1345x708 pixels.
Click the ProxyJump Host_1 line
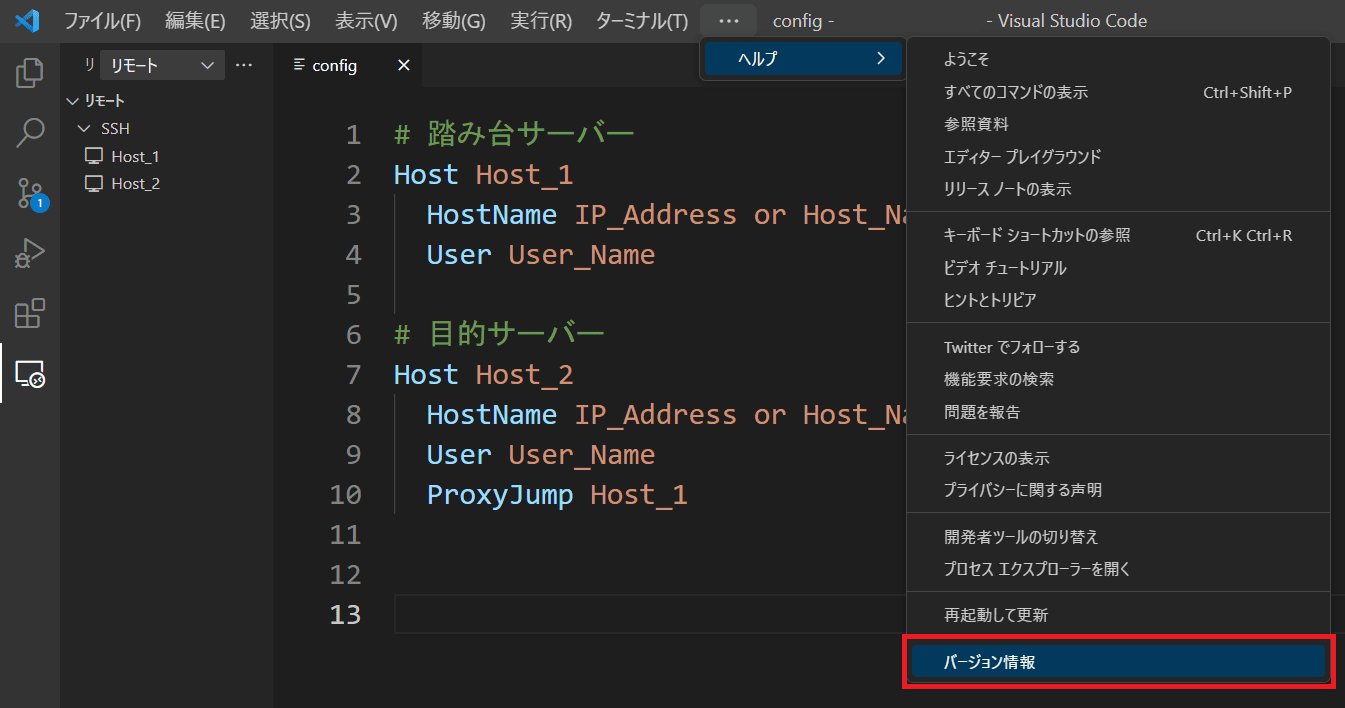point(557,495)
